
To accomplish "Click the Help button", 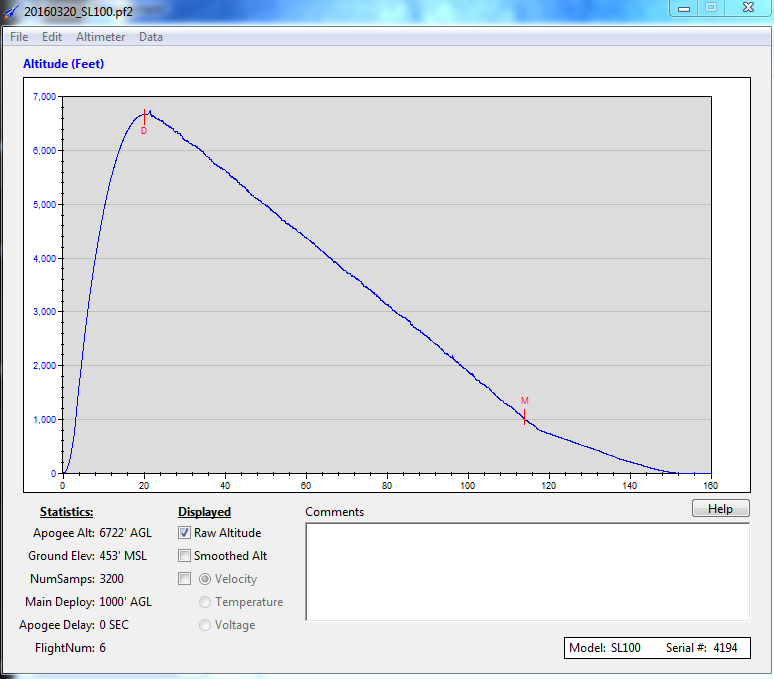I will click(x=721, y=509).
